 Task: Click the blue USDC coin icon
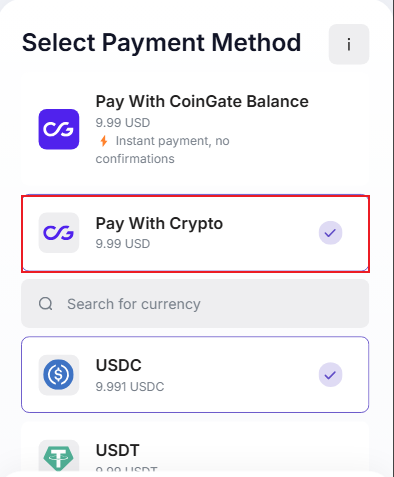click(59, 375)
